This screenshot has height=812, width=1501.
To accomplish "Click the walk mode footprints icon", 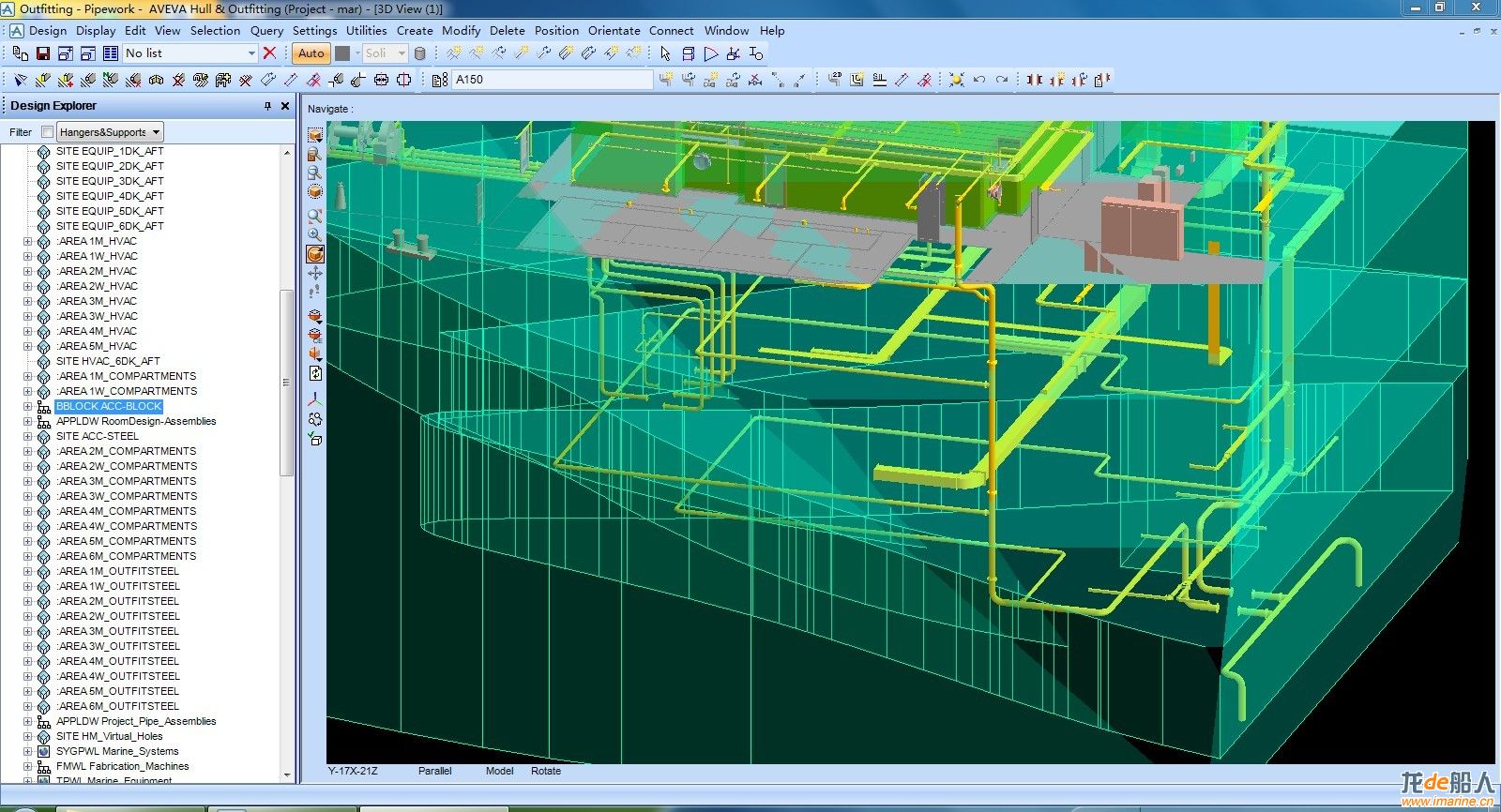I will (x=315, y=292).
